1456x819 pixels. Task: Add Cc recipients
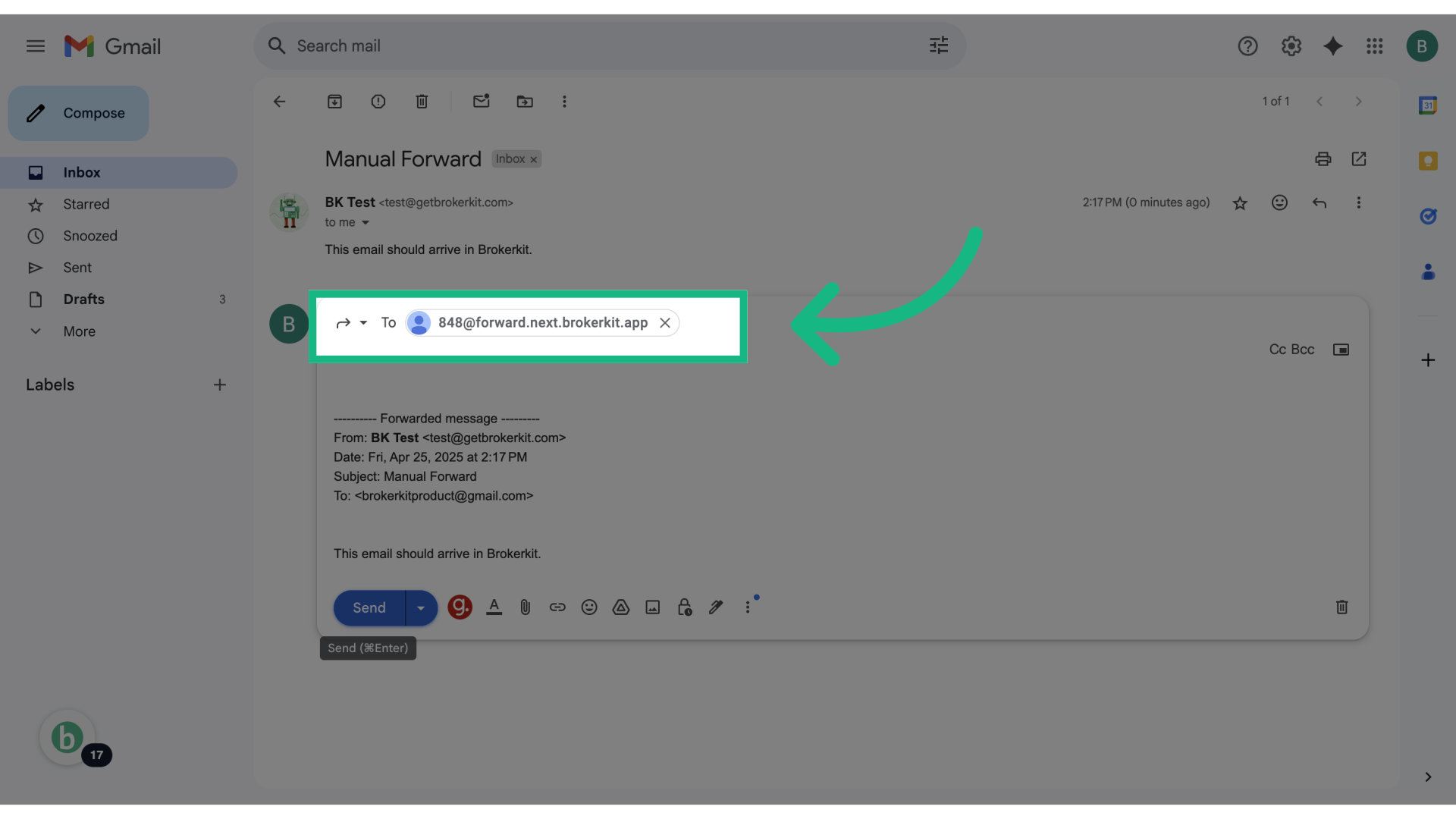(1278, 350)
